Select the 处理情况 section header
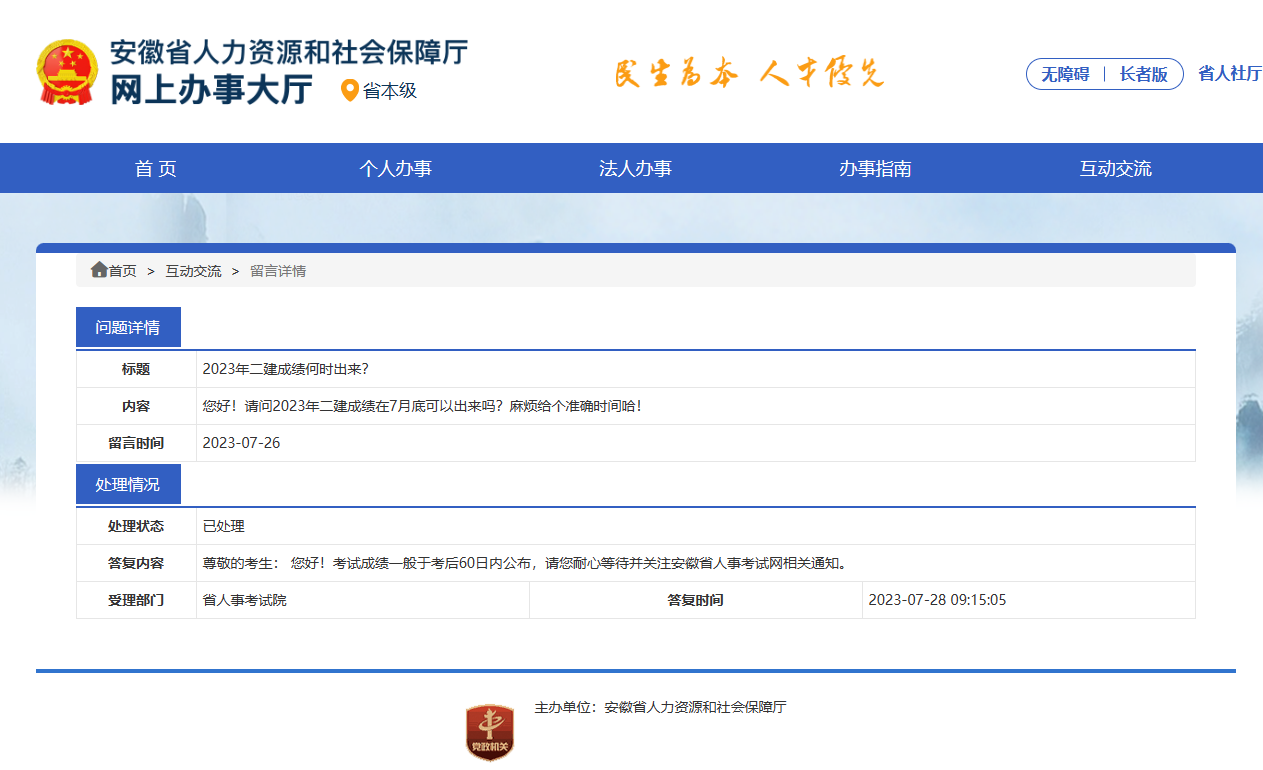This screenshot has height=770, width=1263. click(x=129, y=483)
